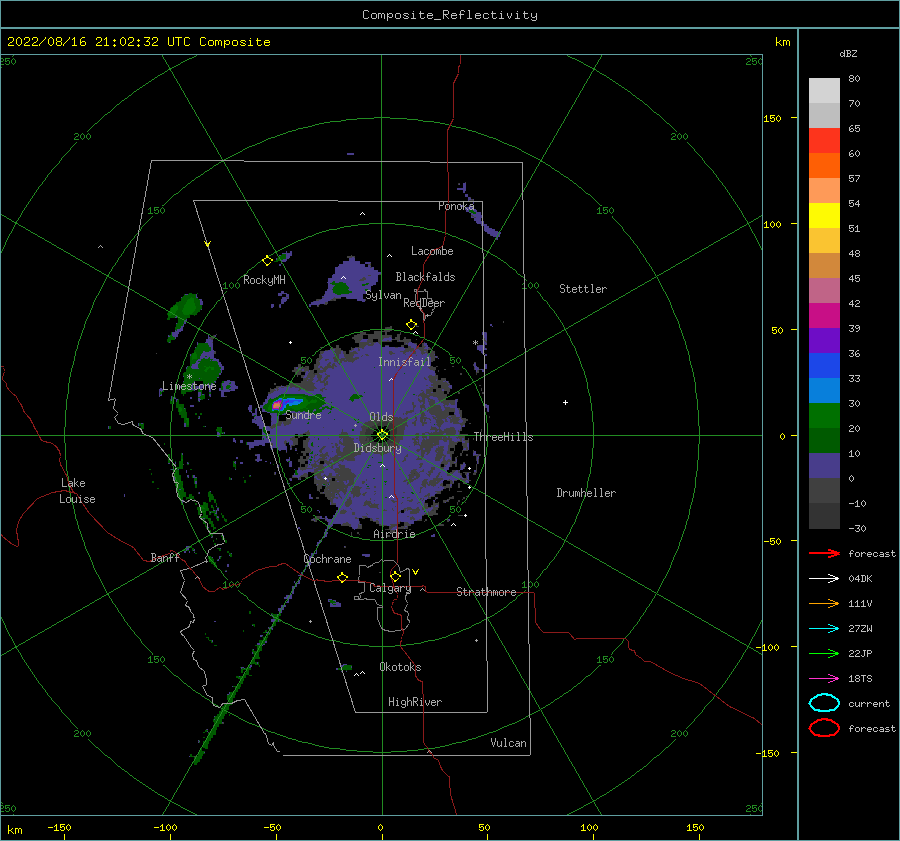Click the Lacombe city label
900x841 pixels.
(x=432, y=251)
